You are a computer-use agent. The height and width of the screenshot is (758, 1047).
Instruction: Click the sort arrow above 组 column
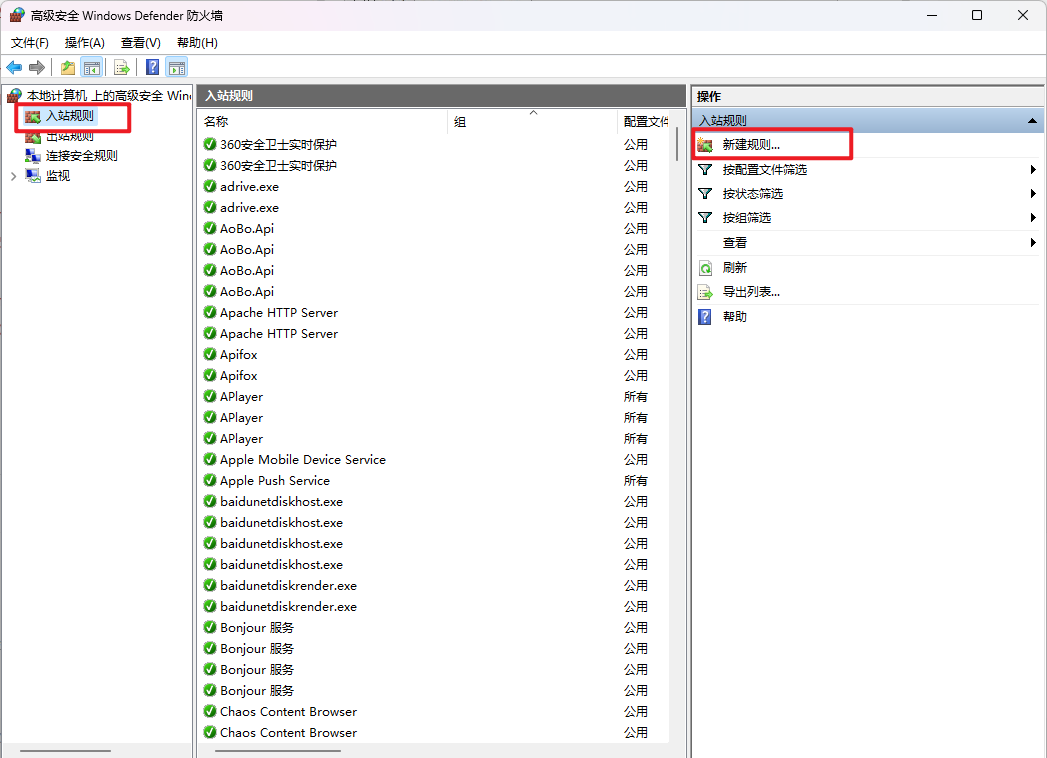[x=534, y=113]
